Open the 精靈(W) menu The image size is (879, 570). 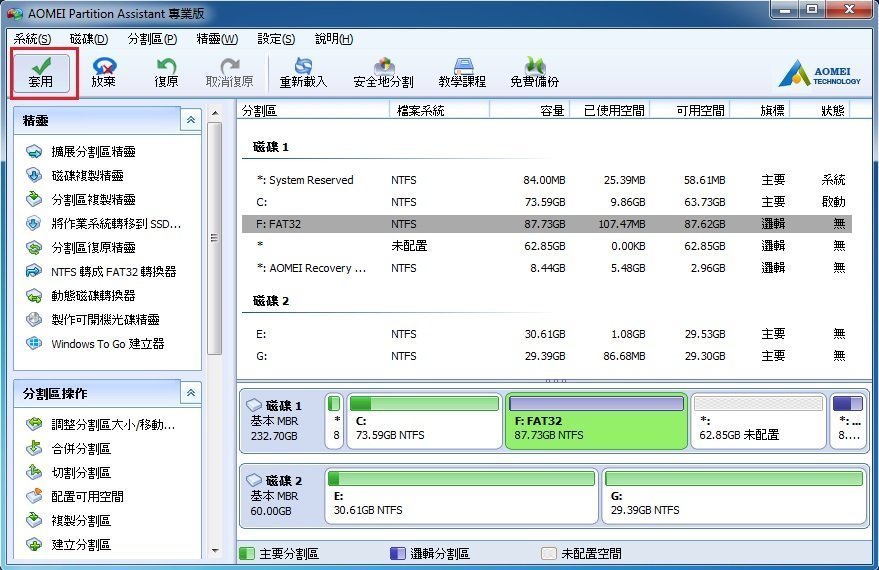[x=217, y=39]
